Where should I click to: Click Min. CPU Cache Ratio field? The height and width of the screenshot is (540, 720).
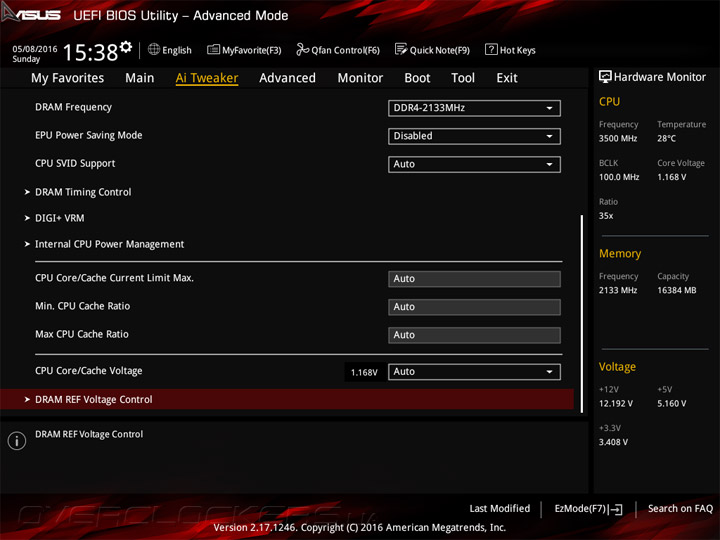click(474, 307)
